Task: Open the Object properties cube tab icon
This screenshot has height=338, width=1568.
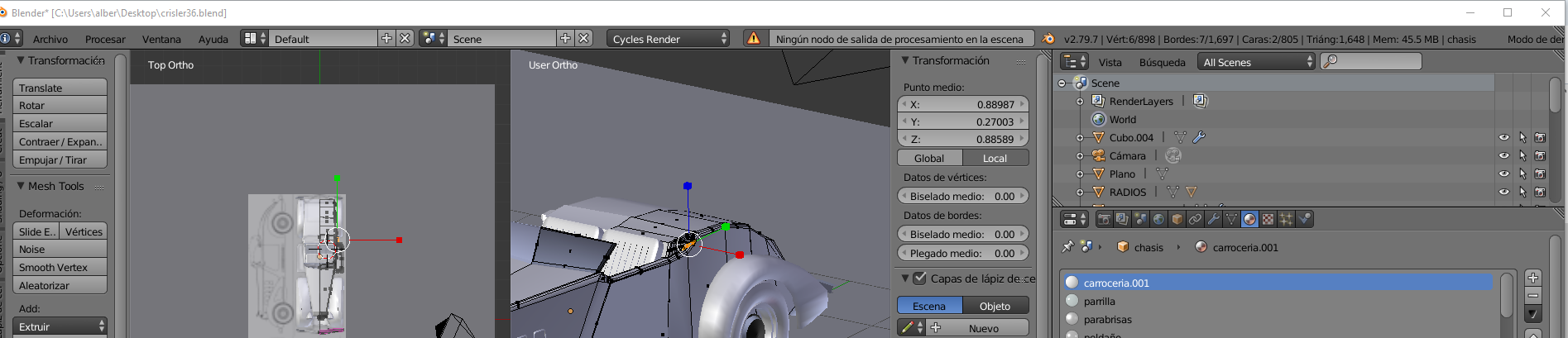Action: point(1177,219)
